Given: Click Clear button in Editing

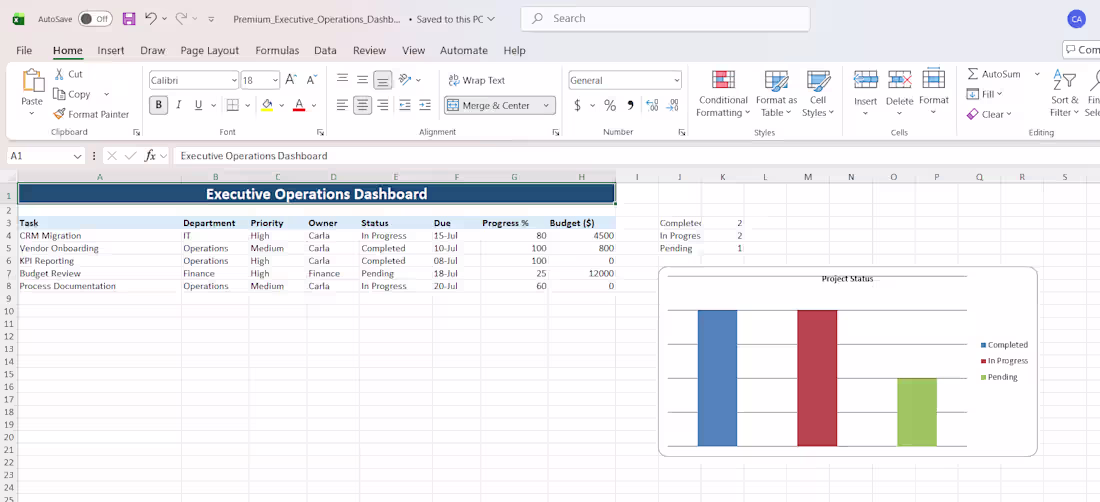Looking at the screenshot, I should click(x=989, y=114).
